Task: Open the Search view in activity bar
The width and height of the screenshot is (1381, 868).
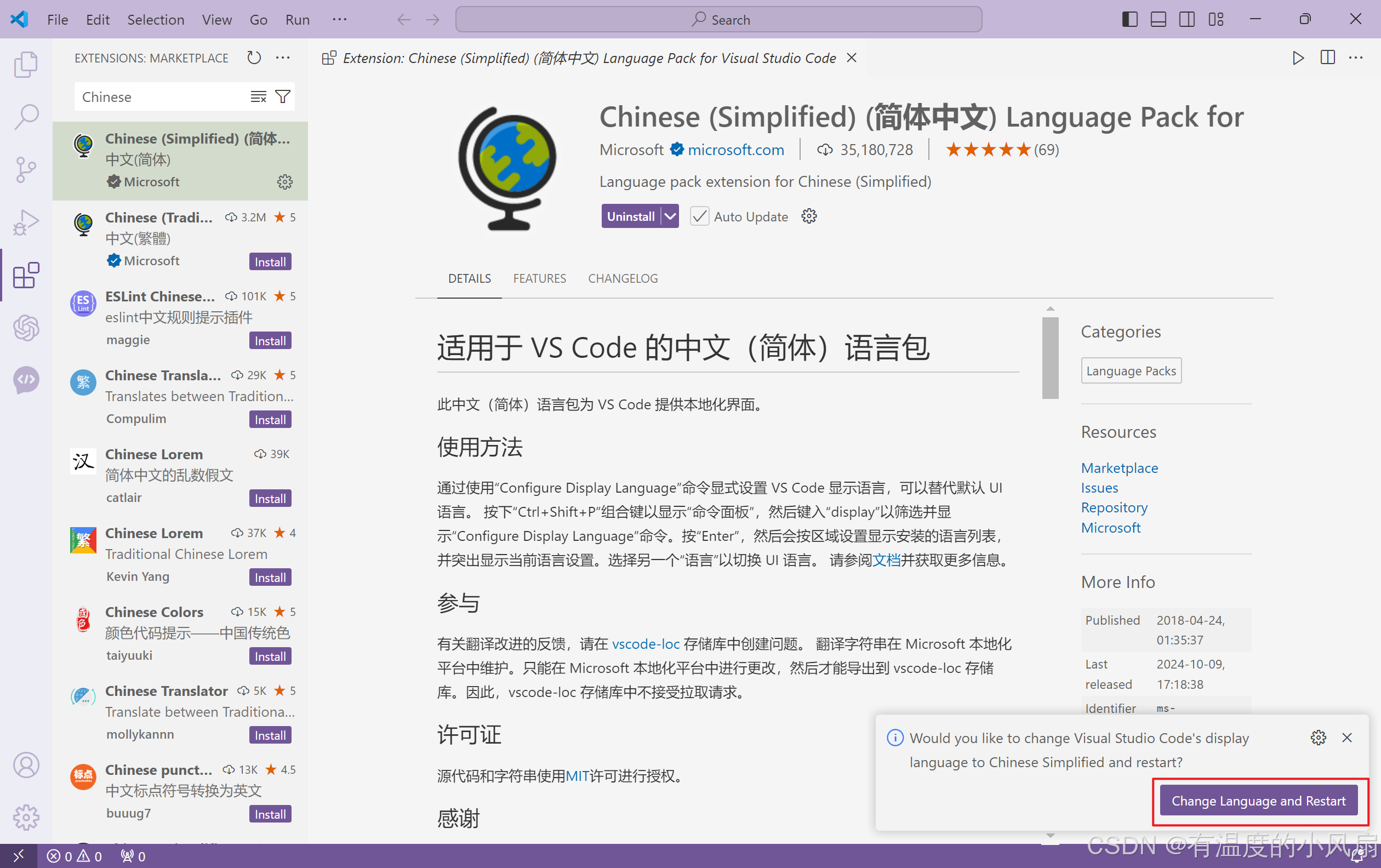Action: [26, 116]
